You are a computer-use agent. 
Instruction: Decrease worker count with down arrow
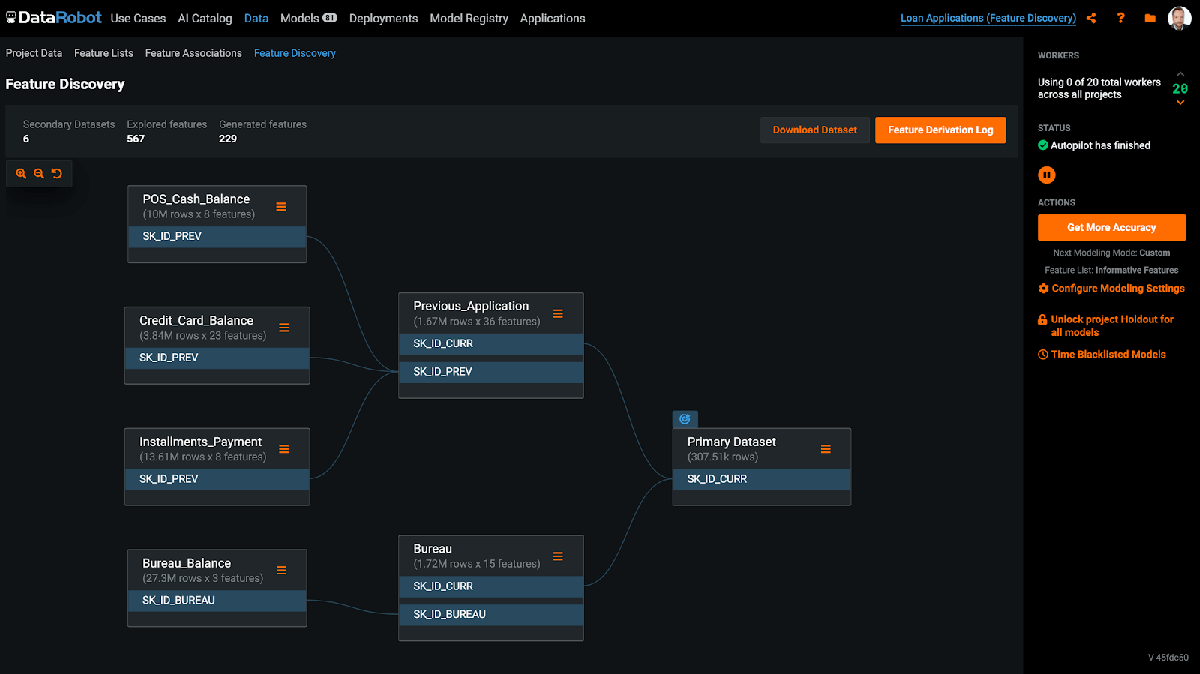pos(1180,102)
